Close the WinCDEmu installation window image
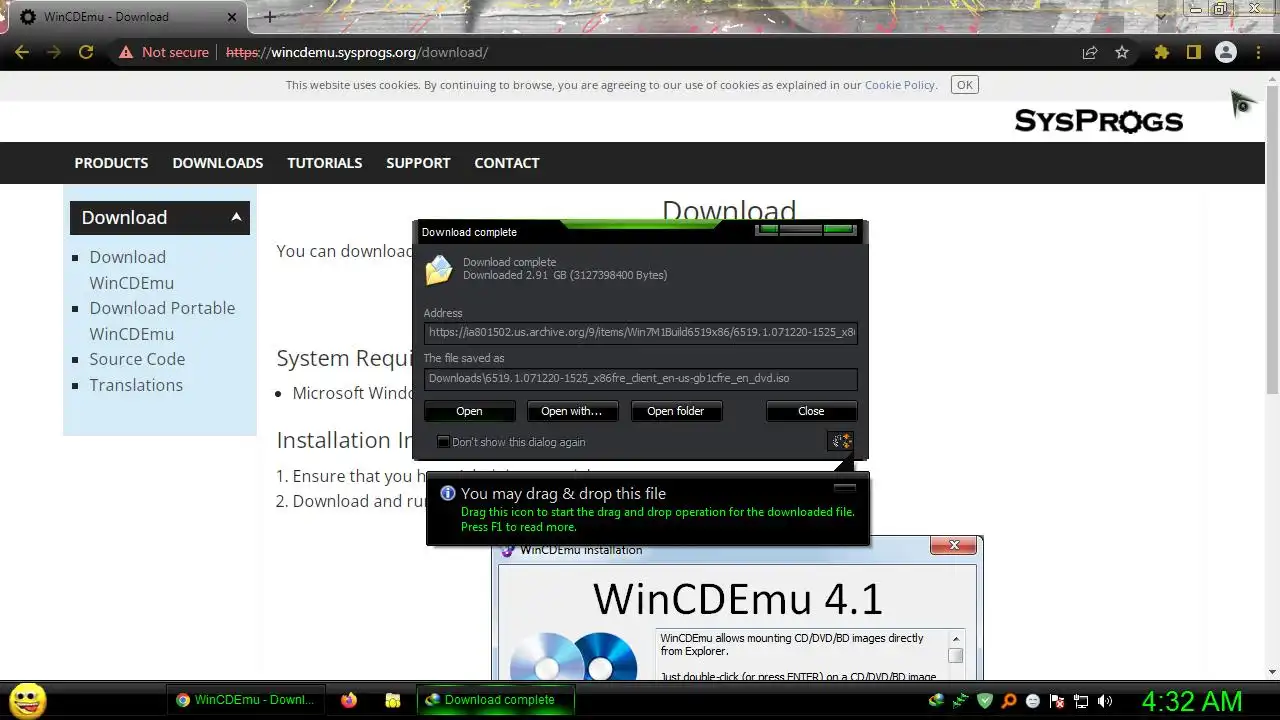Screen dimensions: 1280x720 (x=954, y=545)
